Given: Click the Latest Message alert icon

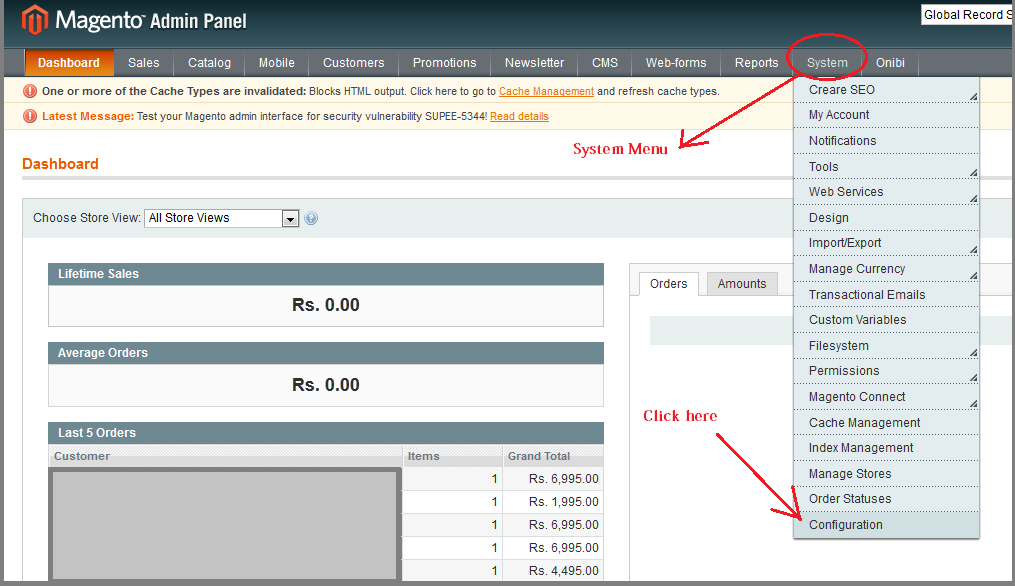Looking at the screenshot, I should coord(30,117).
